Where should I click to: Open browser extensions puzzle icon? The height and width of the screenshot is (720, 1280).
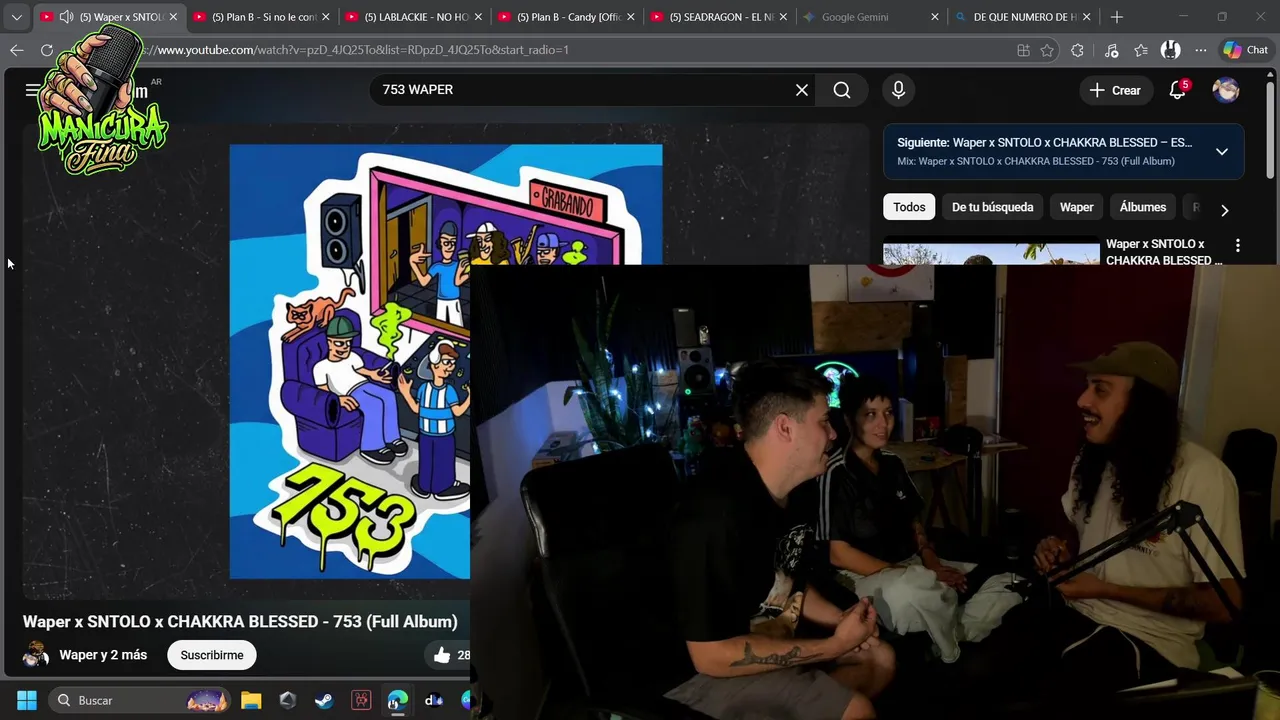coord(1077,50)
